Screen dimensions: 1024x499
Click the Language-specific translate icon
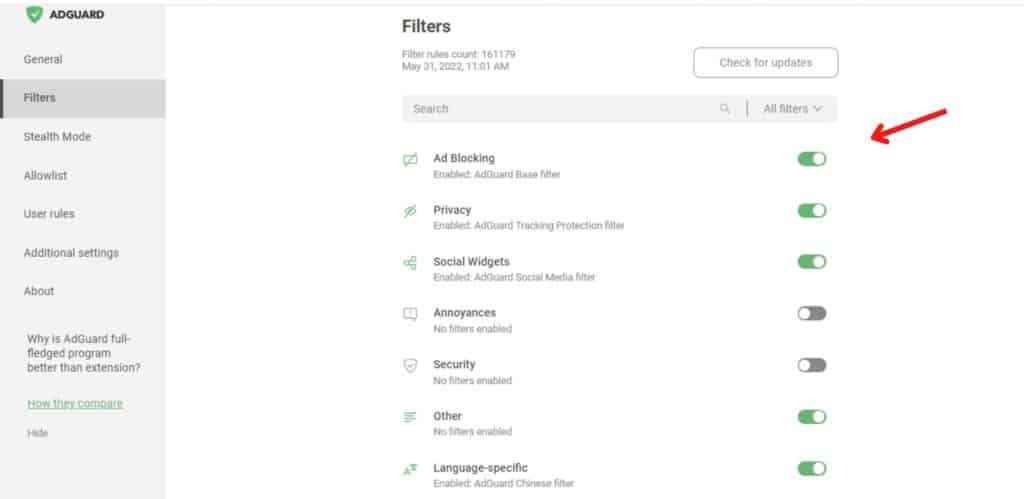click(x=410, y=468)
